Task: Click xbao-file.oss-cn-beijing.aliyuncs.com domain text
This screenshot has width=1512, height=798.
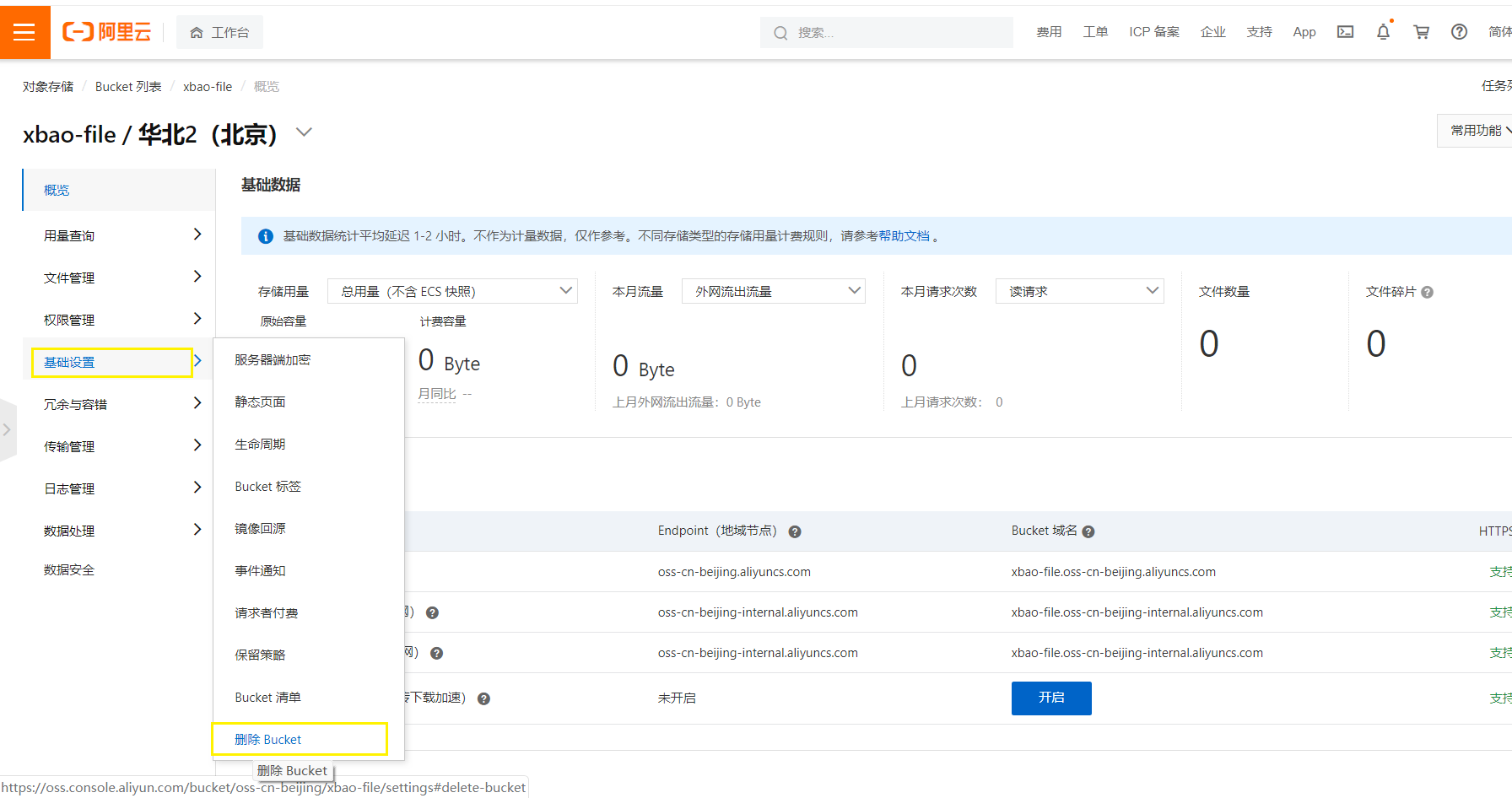Action: click(x=1114, y=572)
